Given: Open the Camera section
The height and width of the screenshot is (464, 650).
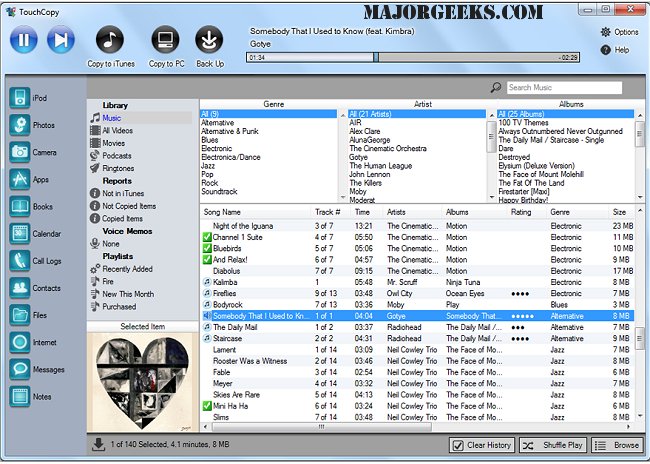Looking at the screenshot, I should [x=19, y=152].
